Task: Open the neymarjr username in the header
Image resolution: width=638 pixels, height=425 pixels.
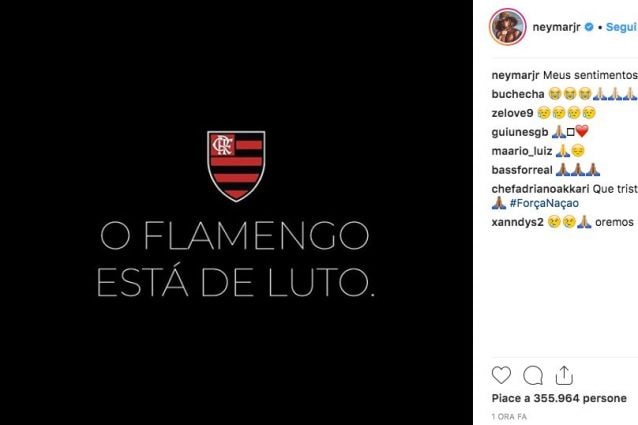Action: click(x=556, y=27)
